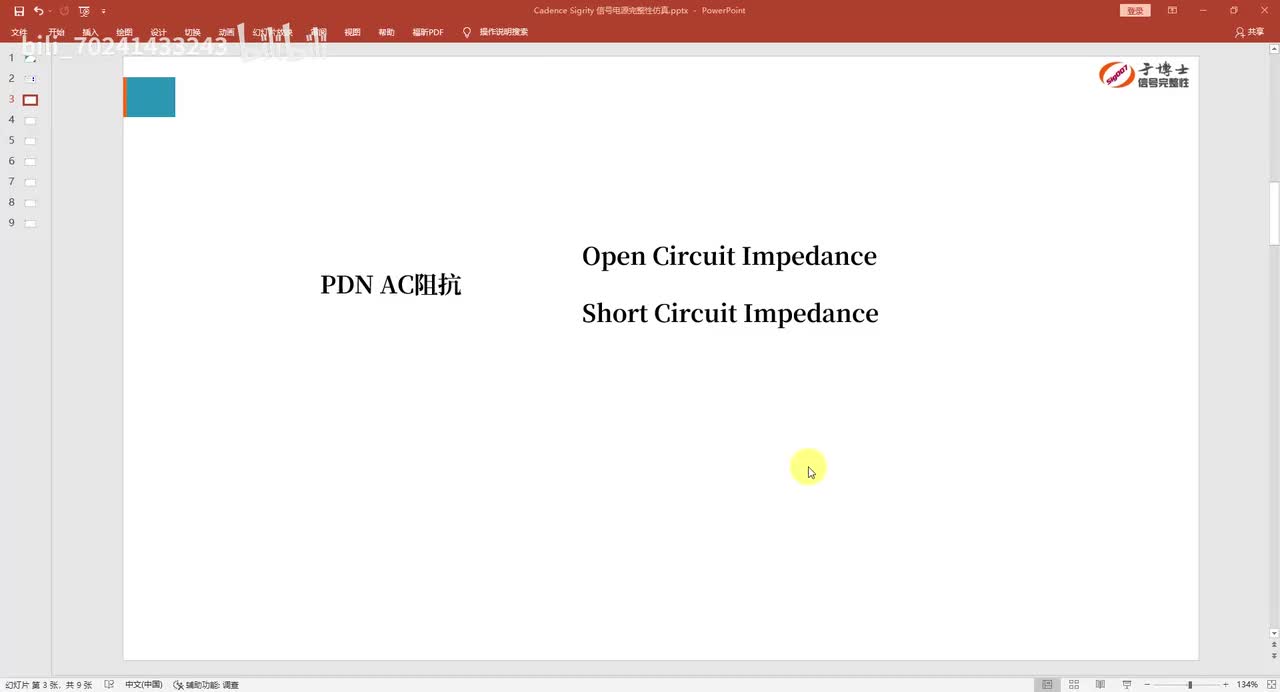Select slide 2 thumbnail

[x=30, y=78]
